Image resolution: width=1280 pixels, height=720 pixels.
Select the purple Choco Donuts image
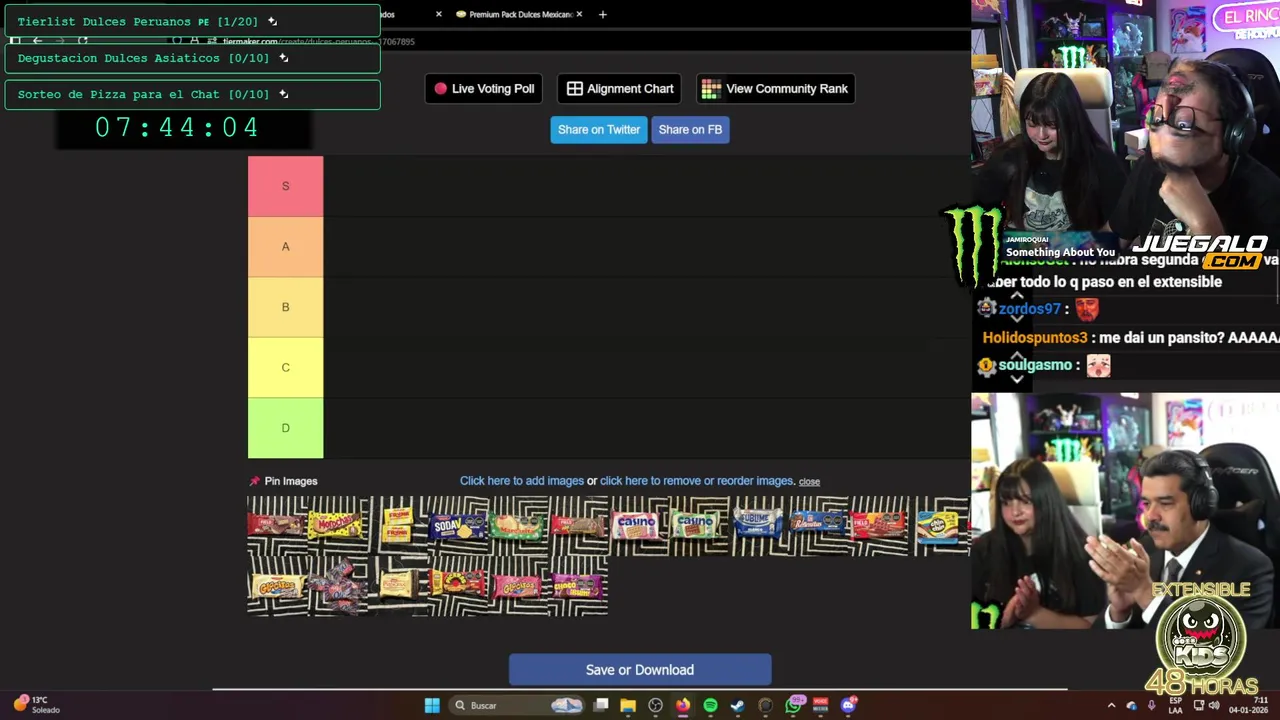(x=578, y=586)
